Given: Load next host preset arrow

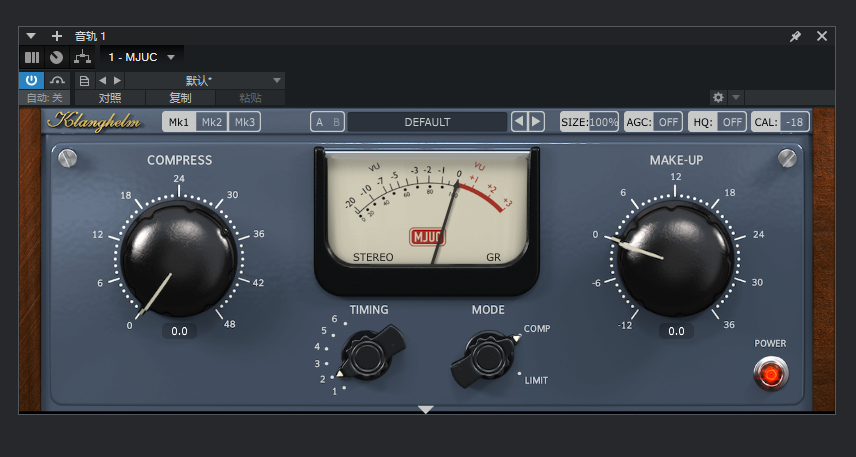Looking at the screenshot, I should (x=117, y=81).
